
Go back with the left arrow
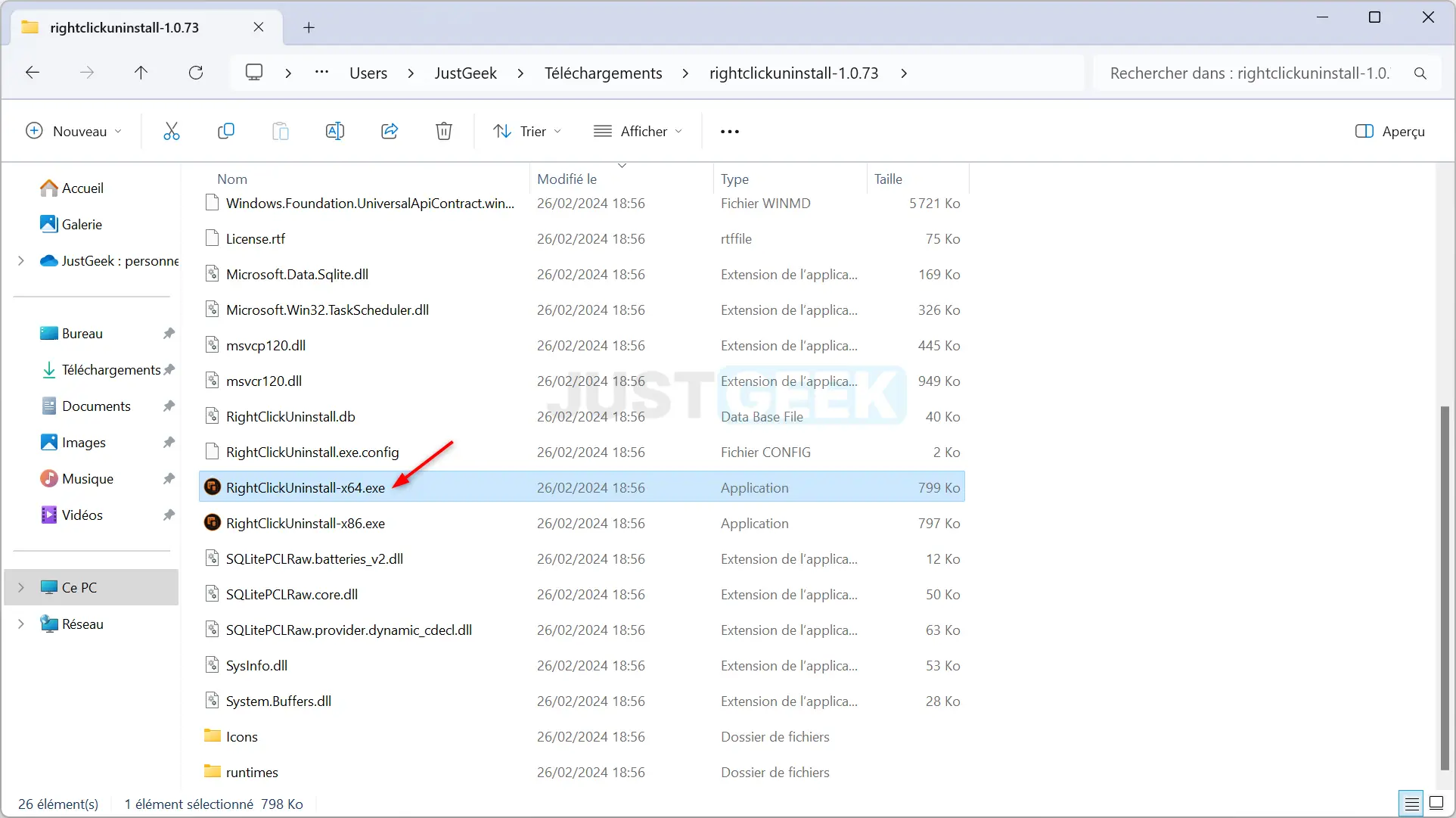coord(33,73)
